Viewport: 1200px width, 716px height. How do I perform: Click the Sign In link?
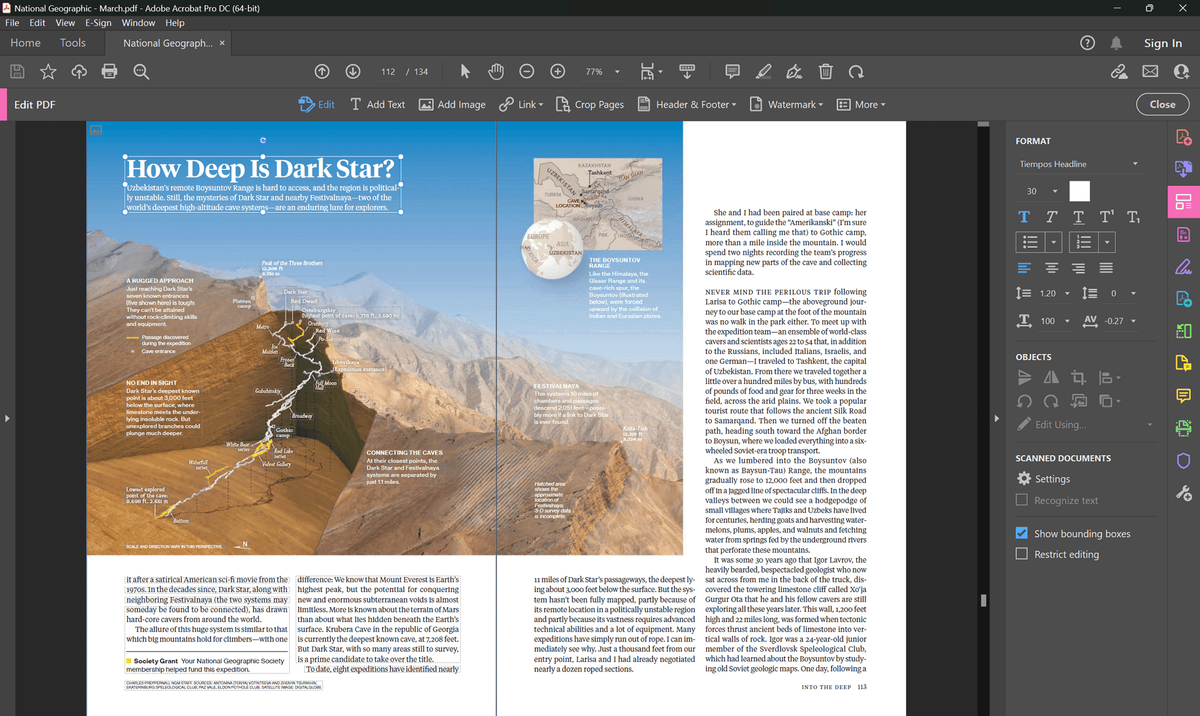point(1163,43)
